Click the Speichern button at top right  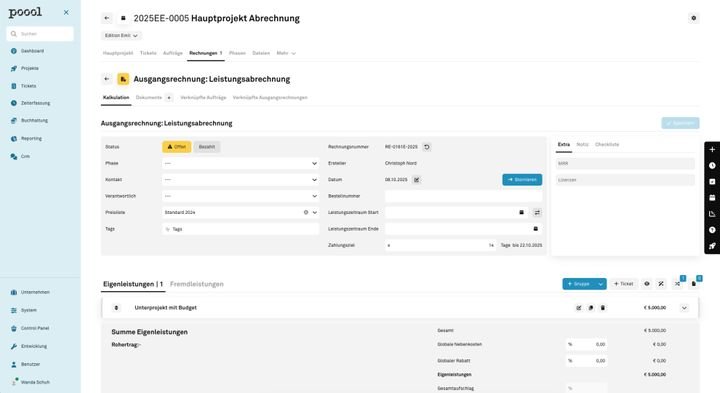click(x=680, y=123)
